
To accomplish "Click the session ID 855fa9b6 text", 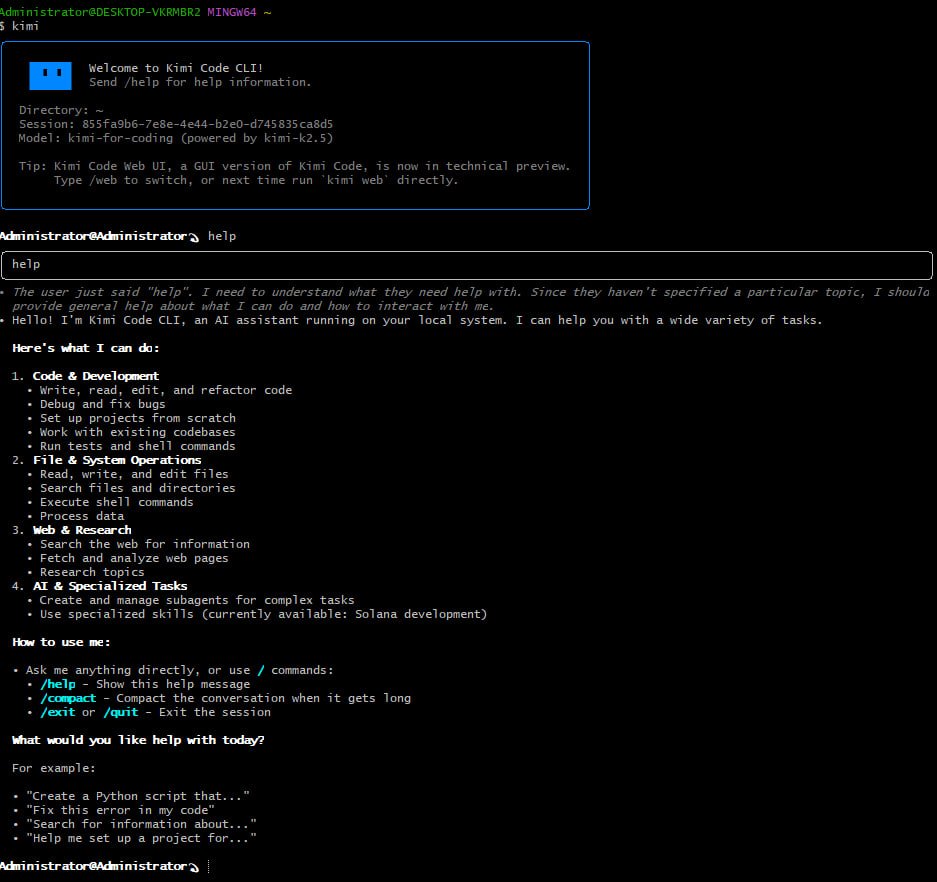I will [207, 124].
